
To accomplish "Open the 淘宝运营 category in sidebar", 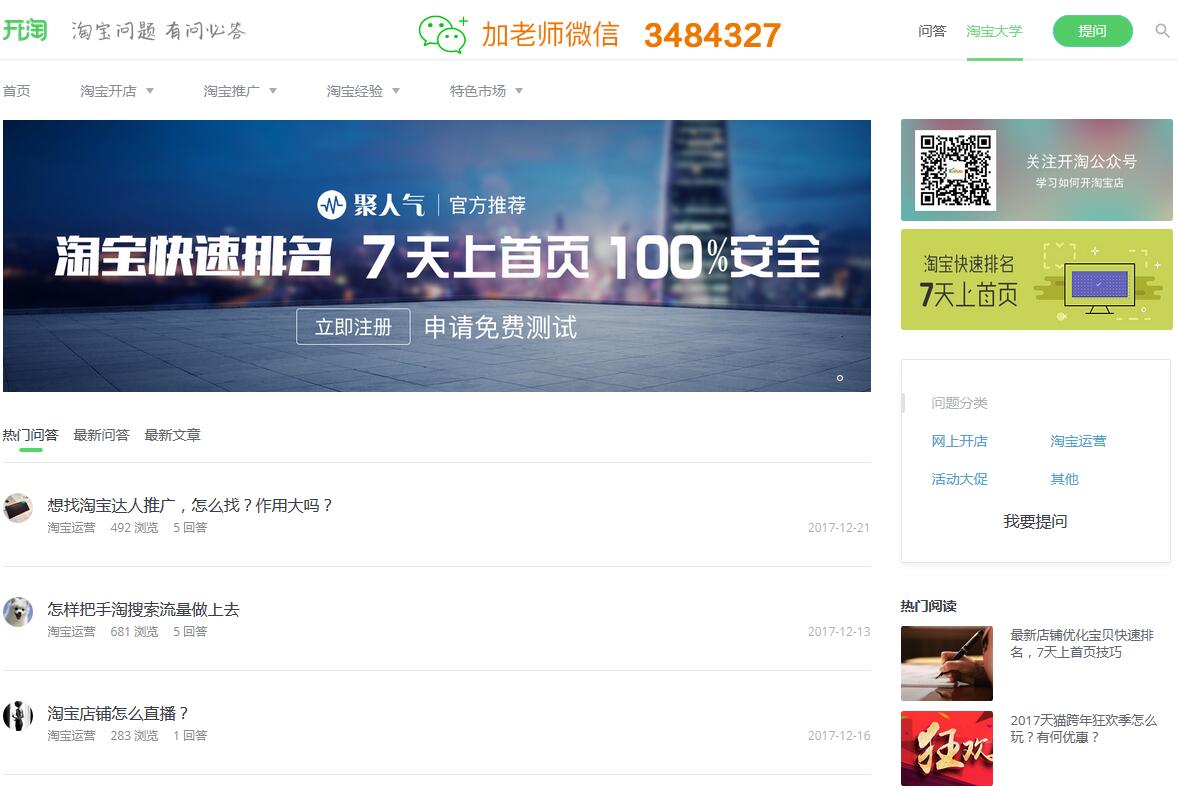I will [x=1078, y=441].
